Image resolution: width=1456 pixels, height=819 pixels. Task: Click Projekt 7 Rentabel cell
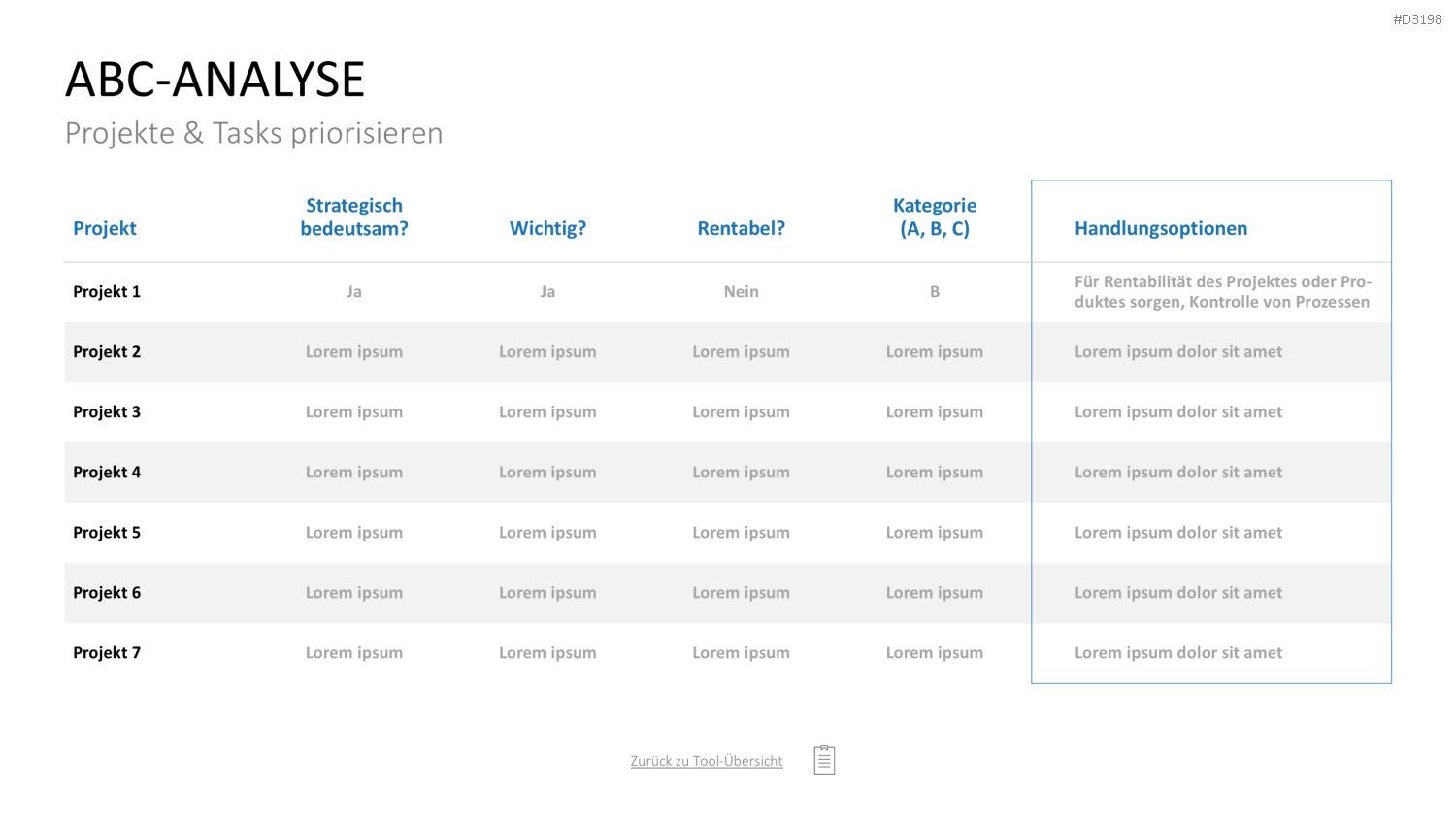coord(741,652)
